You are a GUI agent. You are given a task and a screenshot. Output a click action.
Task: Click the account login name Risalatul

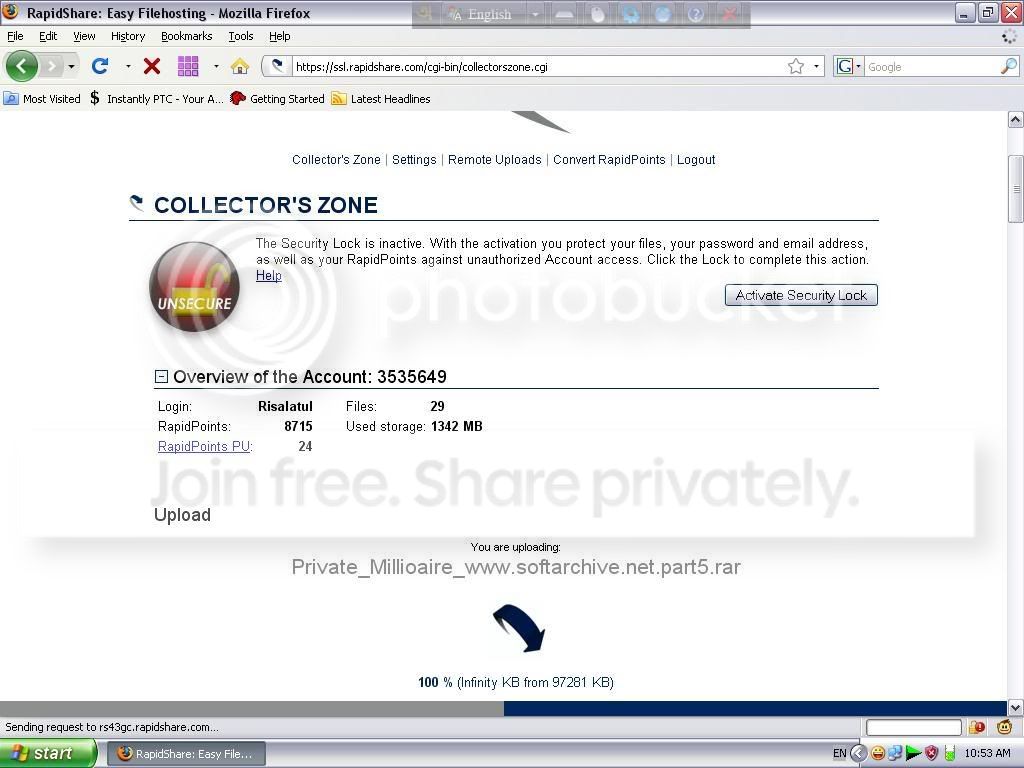click(x=285, y=406)
